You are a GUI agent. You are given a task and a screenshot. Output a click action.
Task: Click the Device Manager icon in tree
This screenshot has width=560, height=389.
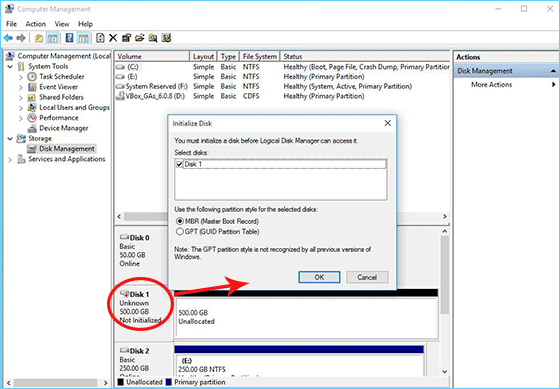[32, 128]
